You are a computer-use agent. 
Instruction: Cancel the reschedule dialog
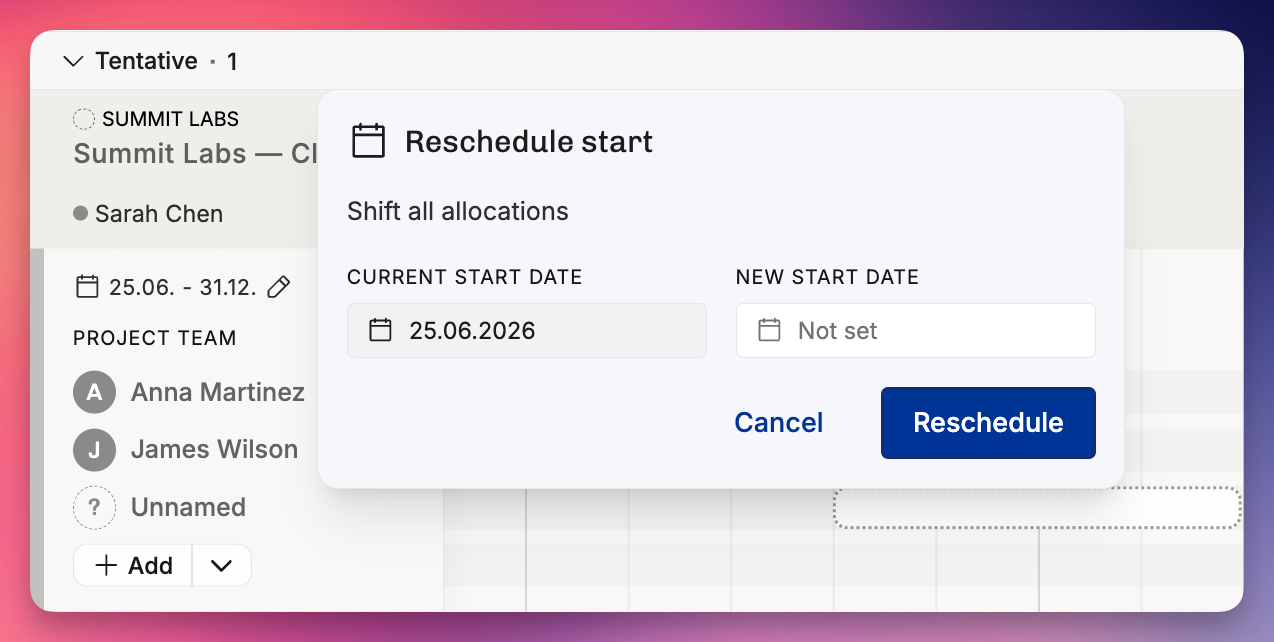tap(779, 422)
